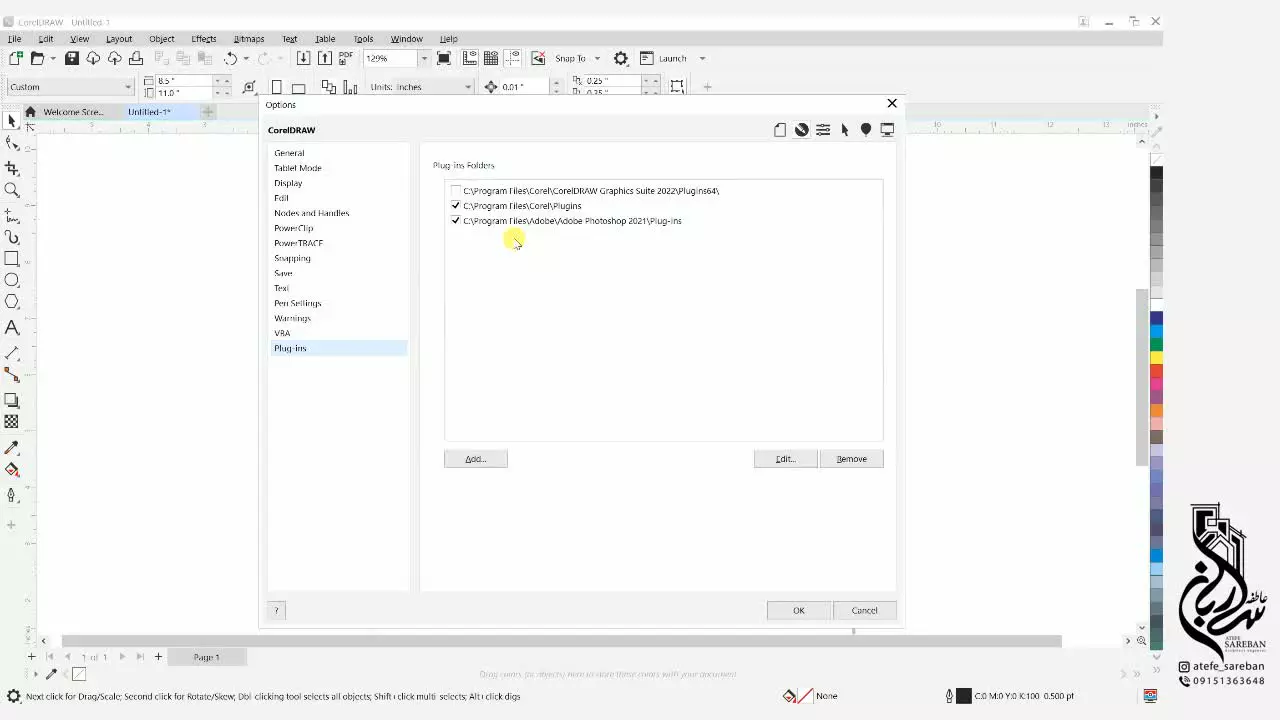Pick the yellow swatch in the color palette
1280x720 pixels.
[x=1156, y=357]
